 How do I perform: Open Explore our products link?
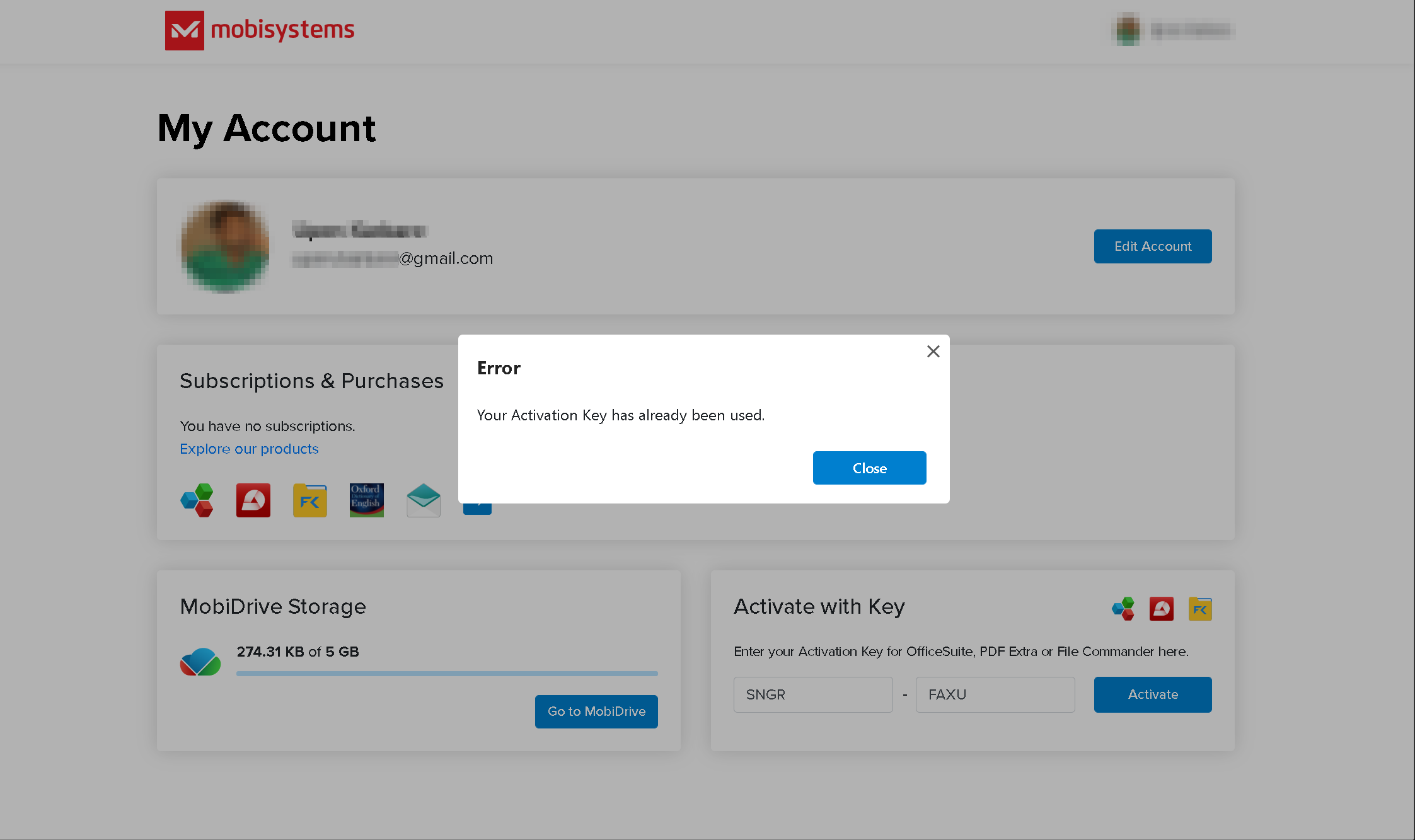[x=249, y=448]
